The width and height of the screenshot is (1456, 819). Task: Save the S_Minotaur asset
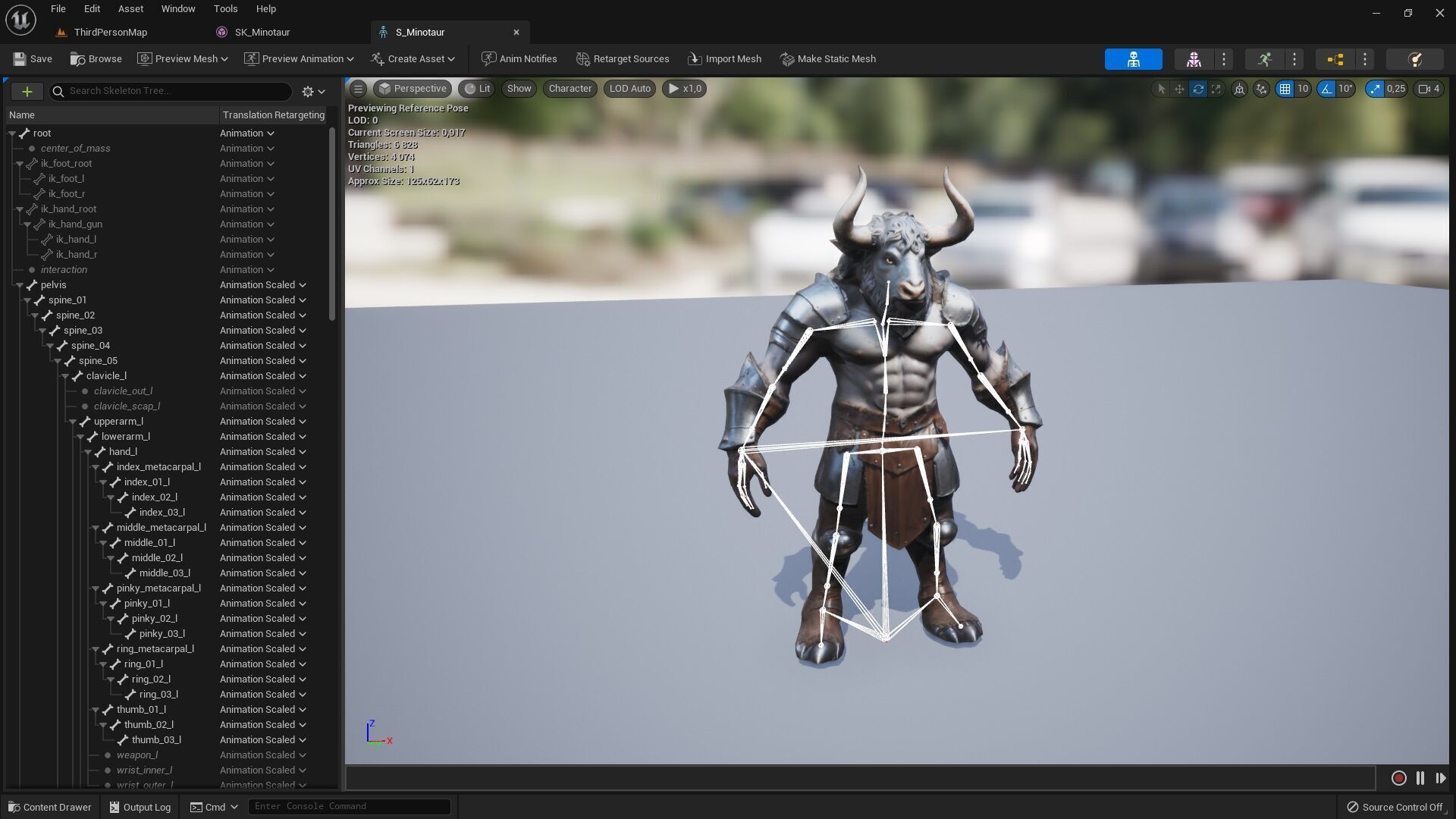33,59
